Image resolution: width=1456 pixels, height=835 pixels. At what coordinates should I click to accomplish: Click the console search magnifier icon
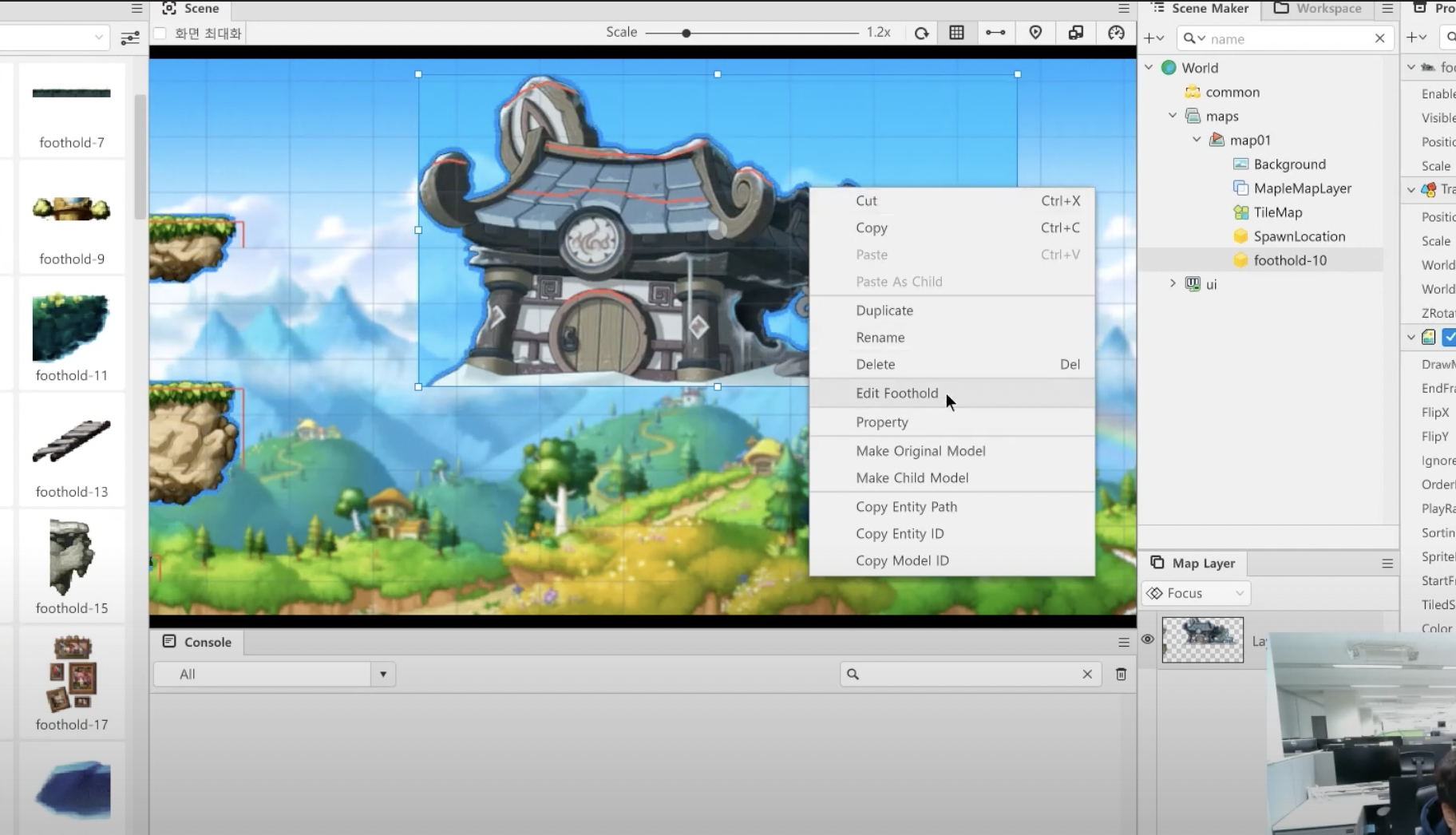(853, 675)
